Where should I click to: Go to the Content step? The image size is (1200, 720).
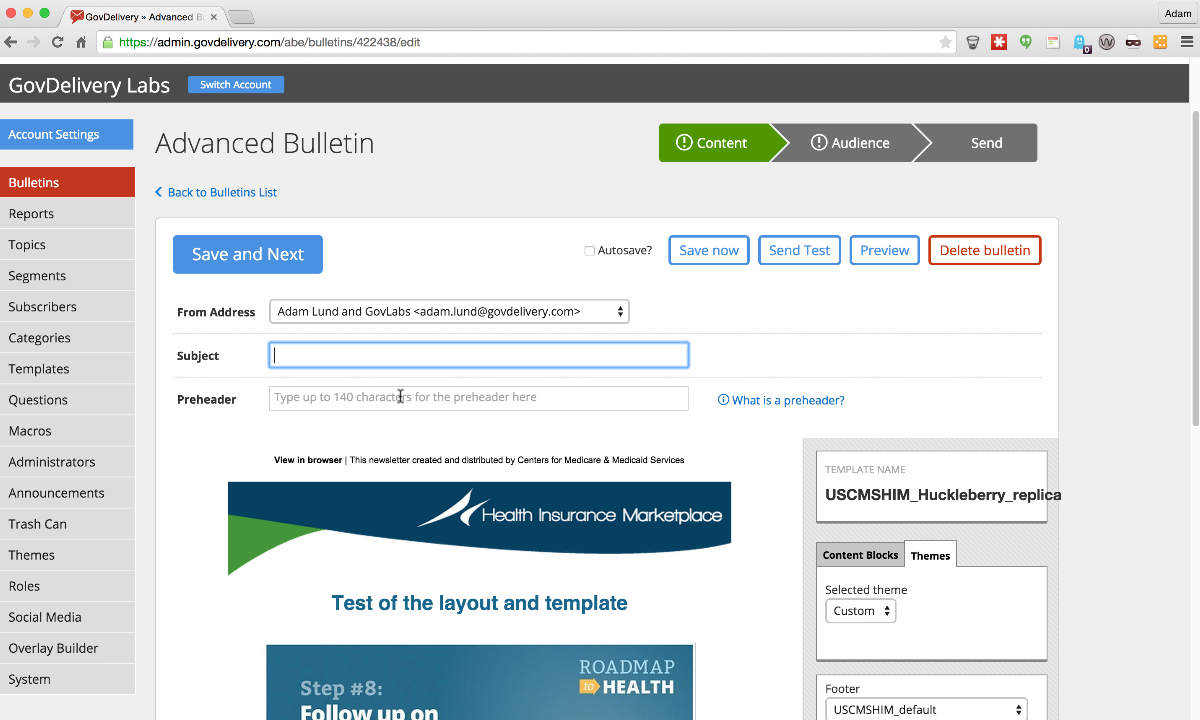click(713, 143)
